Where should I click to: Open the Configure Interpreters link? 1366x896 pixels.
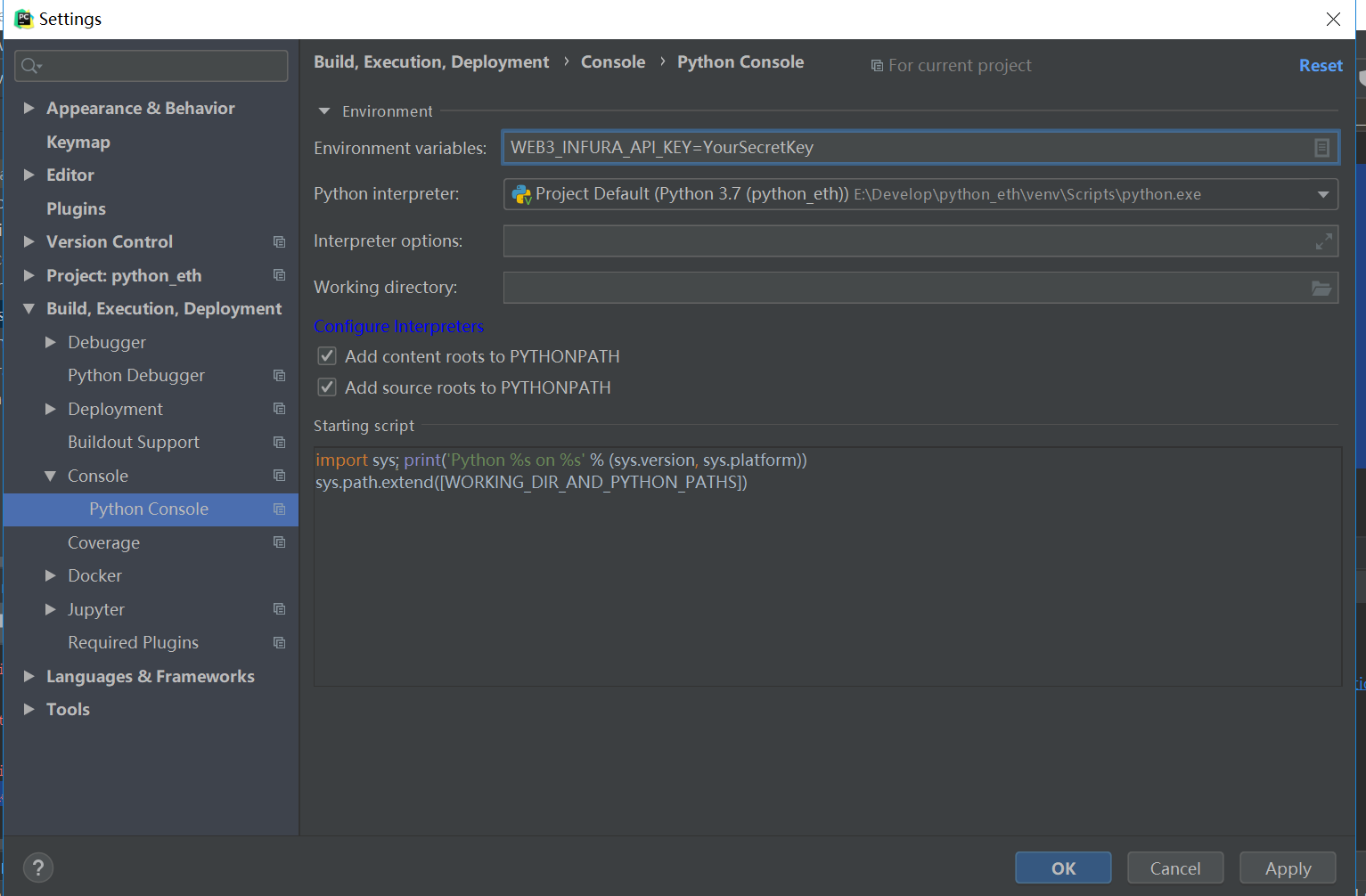tap(398, 326)
